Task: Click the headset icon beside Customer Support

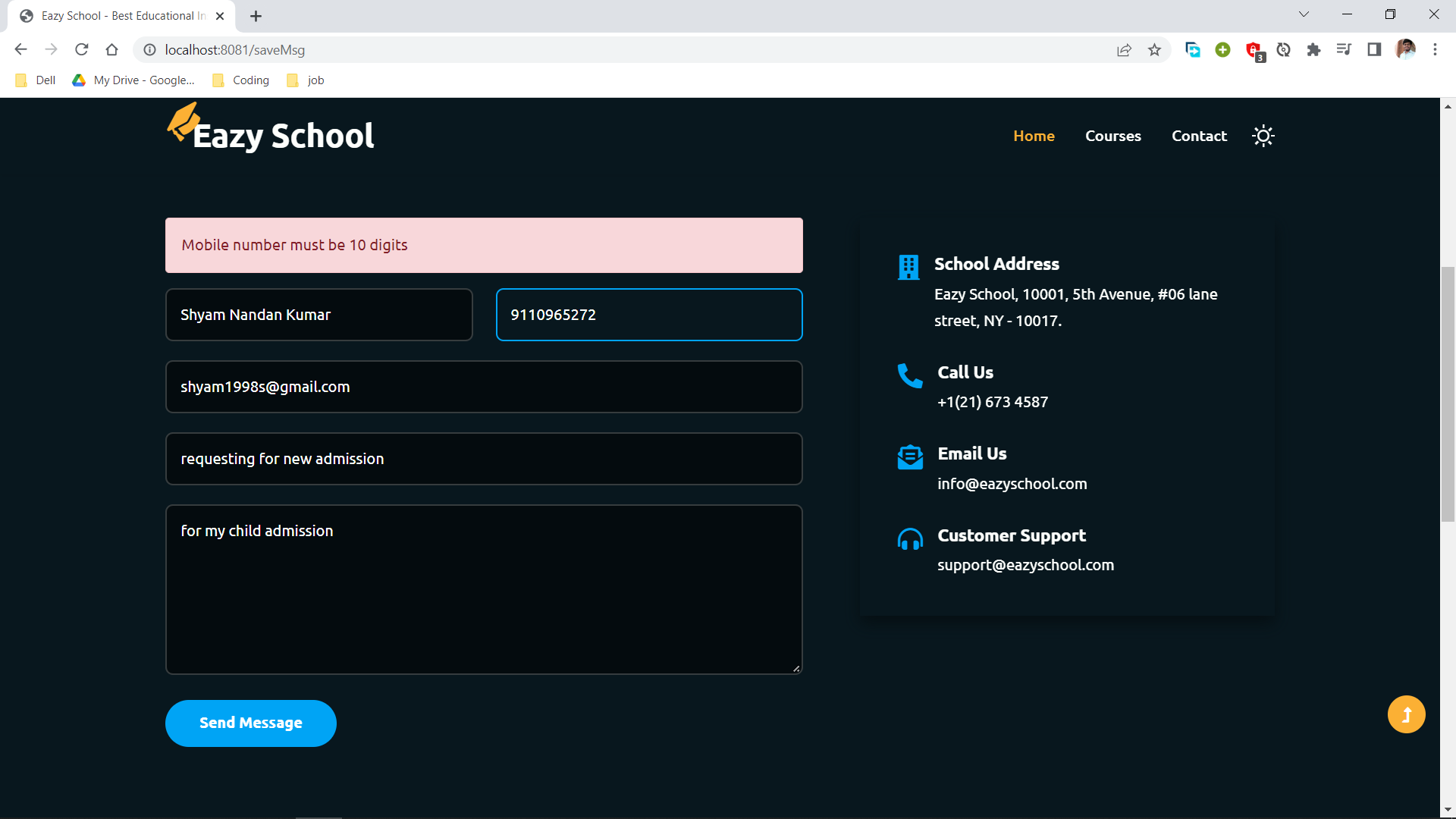Action: coord(909,538)
